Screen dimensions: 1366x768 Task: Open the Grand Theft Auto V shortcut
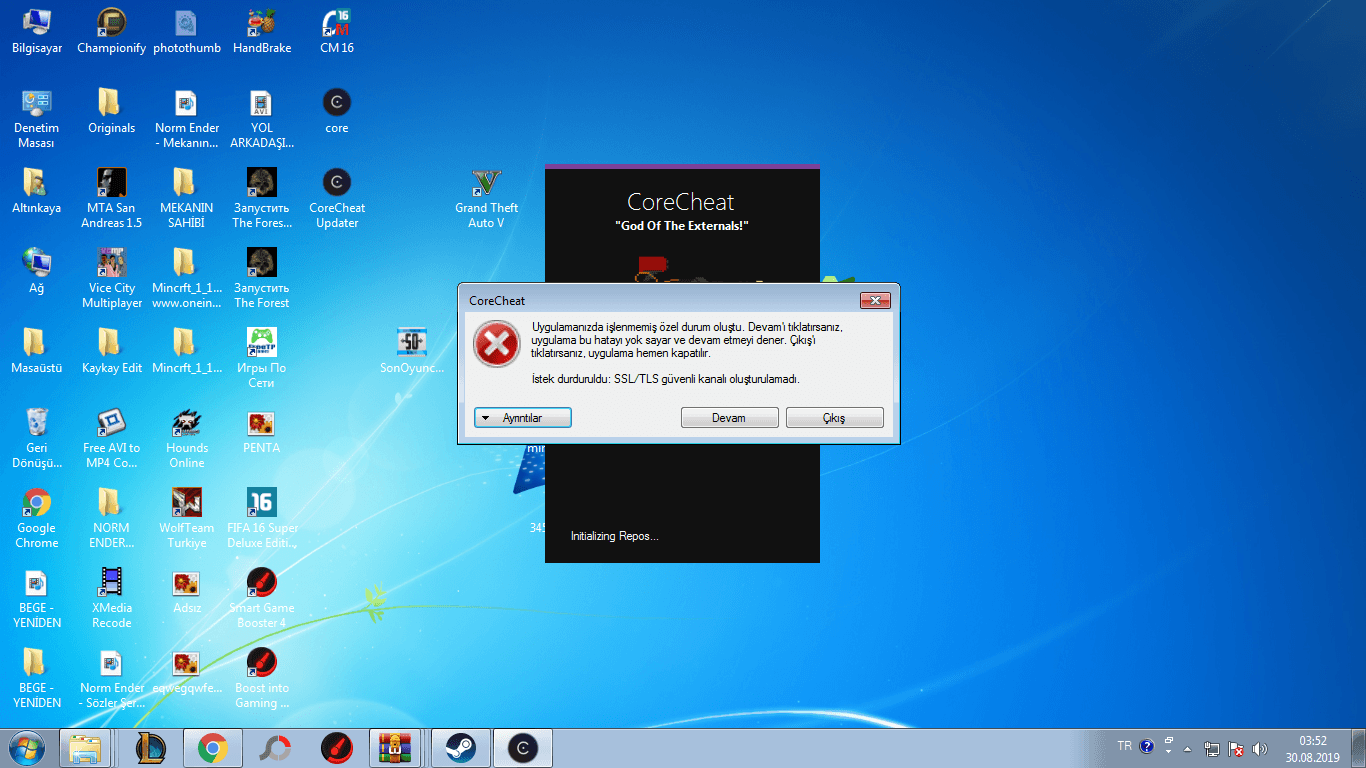487,199
